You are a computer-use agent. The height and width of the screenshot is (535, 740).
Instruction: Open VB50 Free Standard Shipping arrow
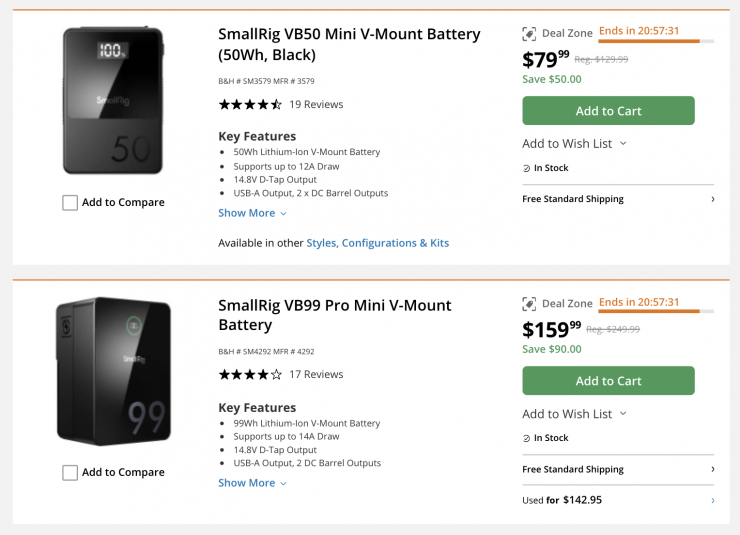712,199
